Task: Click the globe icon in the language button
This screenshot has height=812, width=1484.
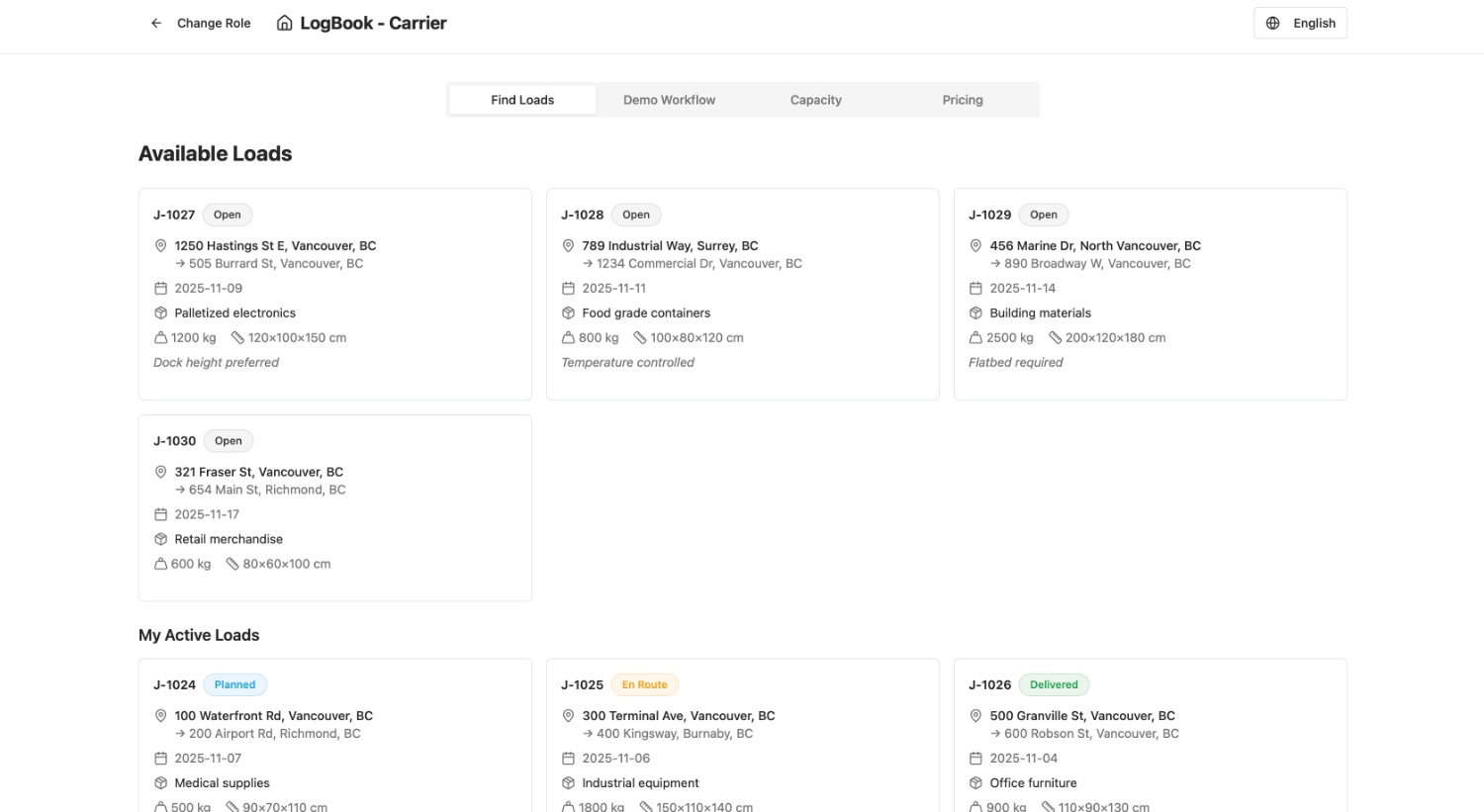Action: click(x=1273, y=23)
